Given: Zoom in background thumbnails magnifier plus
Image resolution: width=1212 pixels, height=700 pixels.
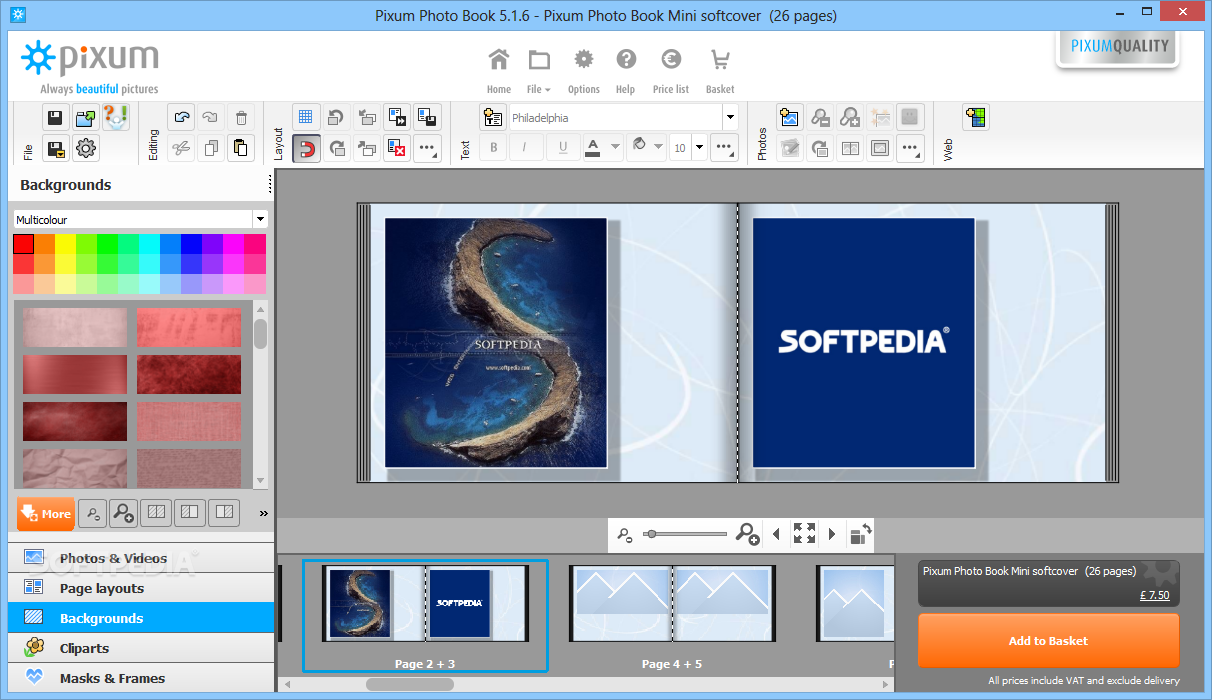Looking at the screenshot, I should click(x=123, y=514).
